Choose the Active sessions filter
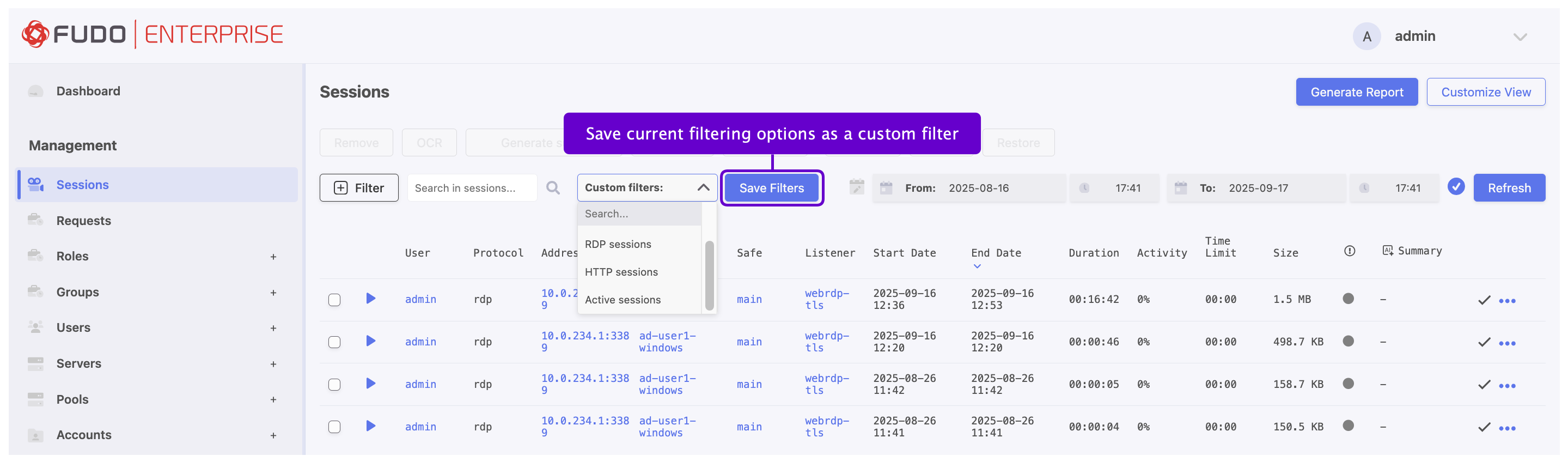Viewport: 1568px width, 468px height. [x=622, y=300]
